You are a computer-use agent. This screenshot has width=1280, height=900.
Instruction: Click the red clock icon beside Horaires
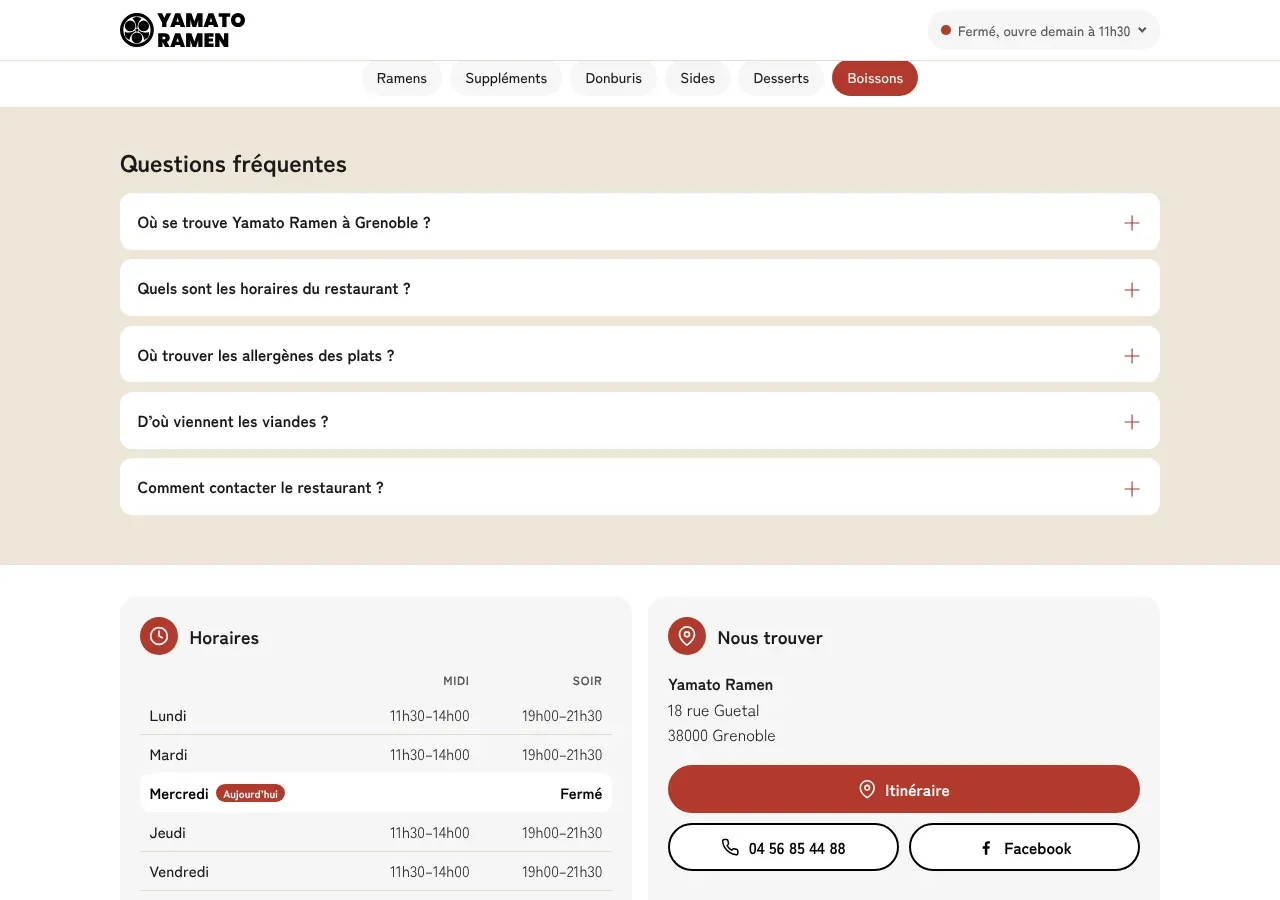tap(159, 636)
